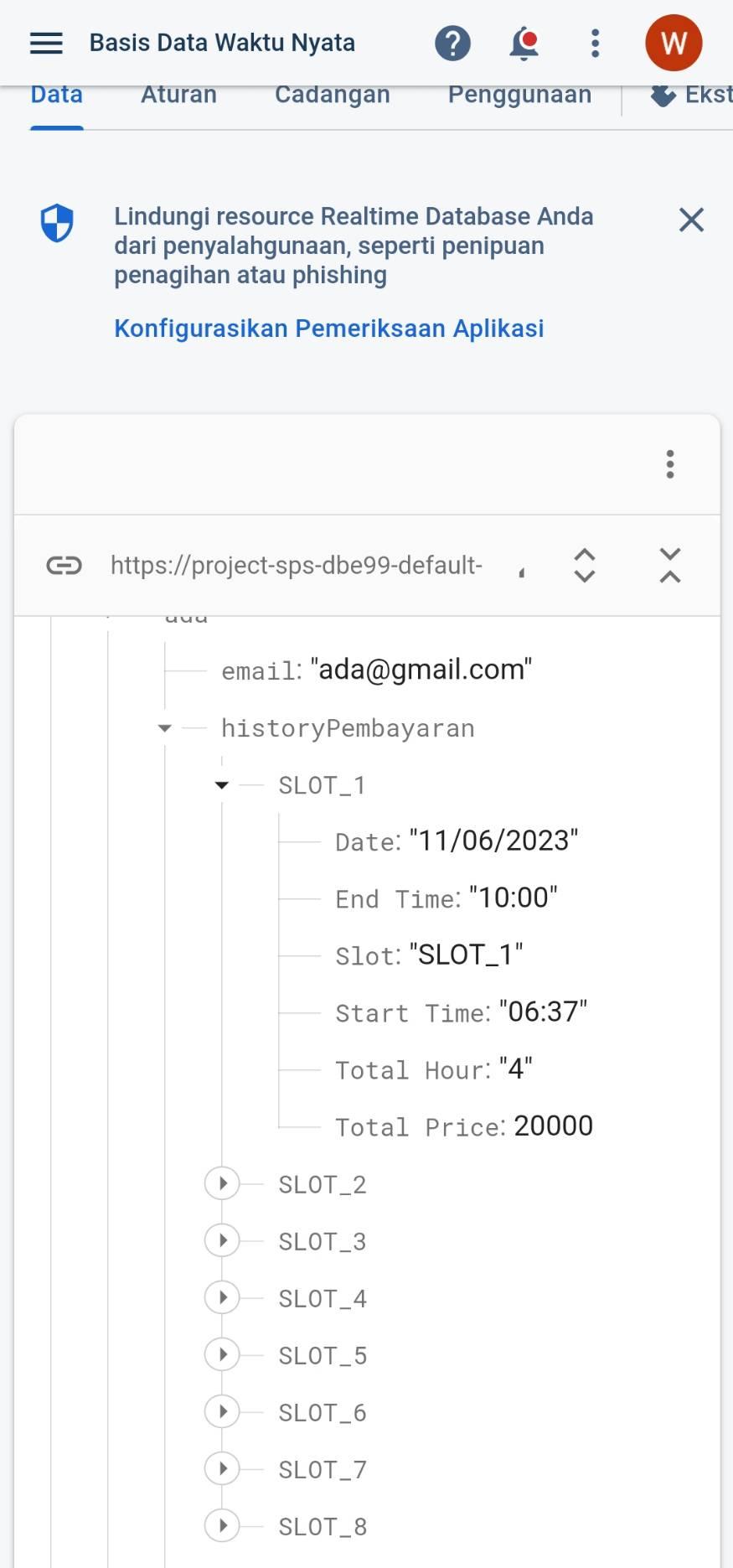Click Konfigurasikan Pemeriksaan Aplikasi link
The image size is (733, 1568).
[328, 328]
